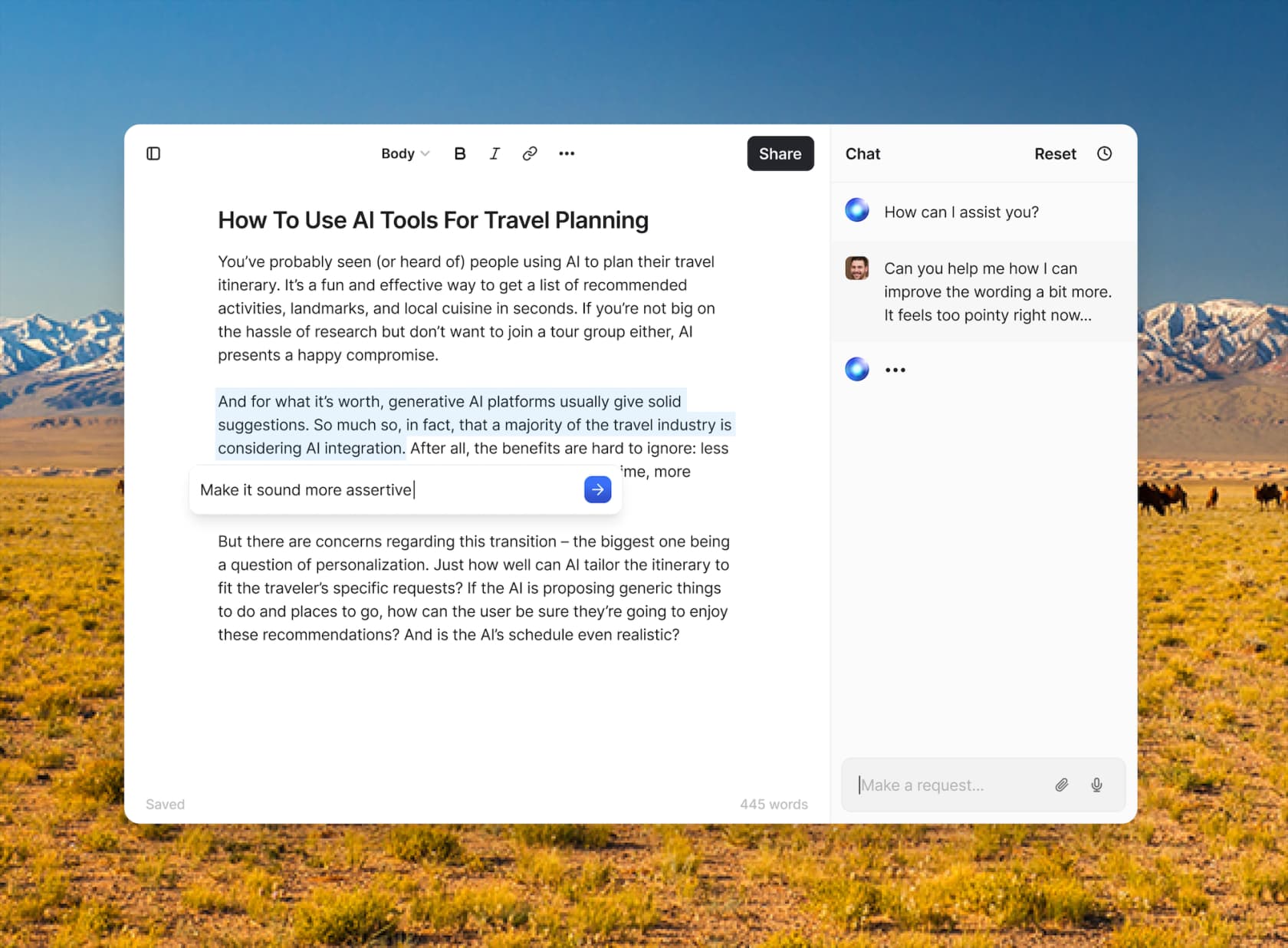Click the paragraph beginning 'But there are concerns'
The width and height of the screenshot is (1288, 948).
click(x=474, y=588)
